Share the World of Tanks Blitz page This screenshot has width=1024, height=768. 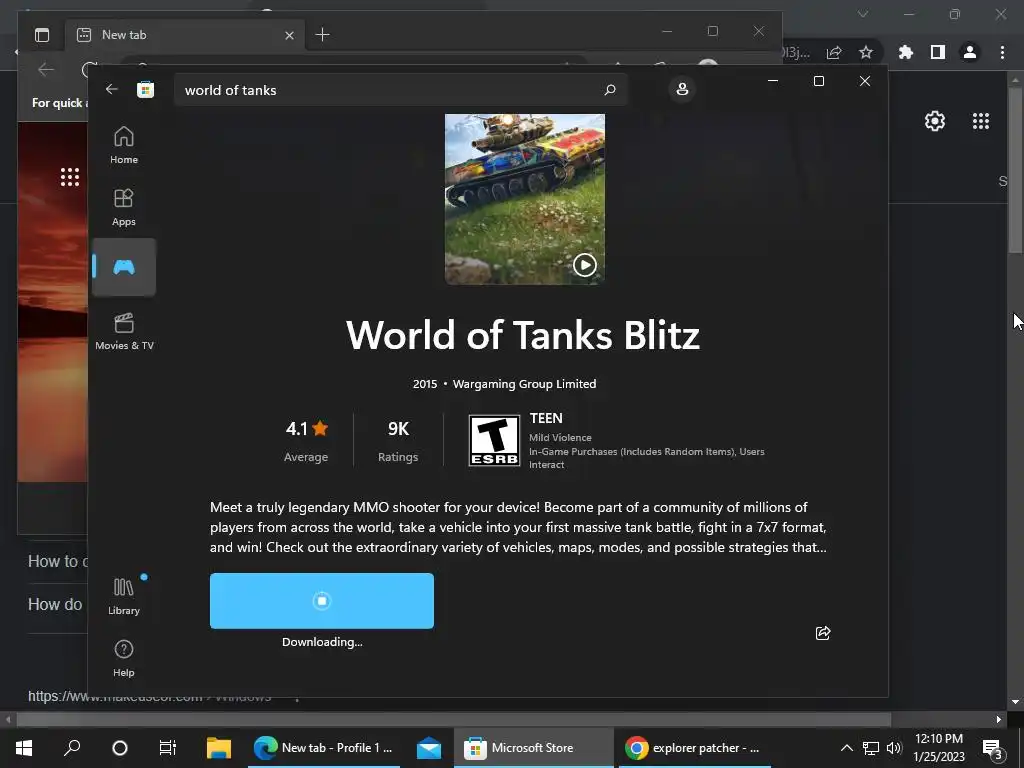click(x=823, y=633)
